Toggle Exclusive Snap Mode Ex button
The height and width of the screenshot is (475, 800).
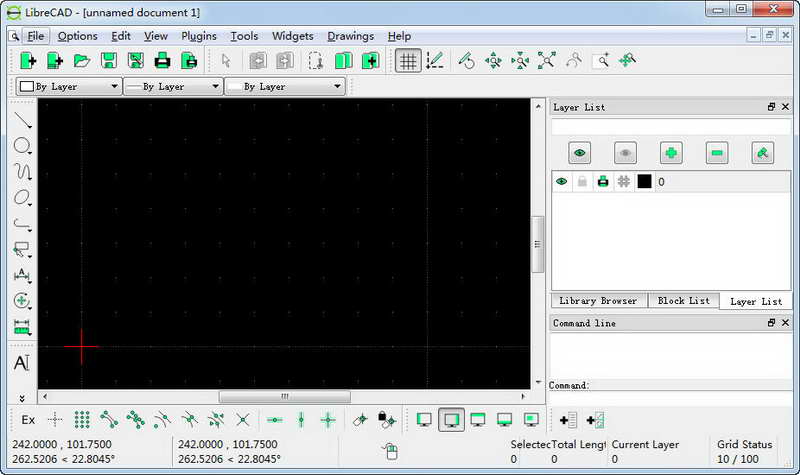pyautogui.click(x=28, y=420)
